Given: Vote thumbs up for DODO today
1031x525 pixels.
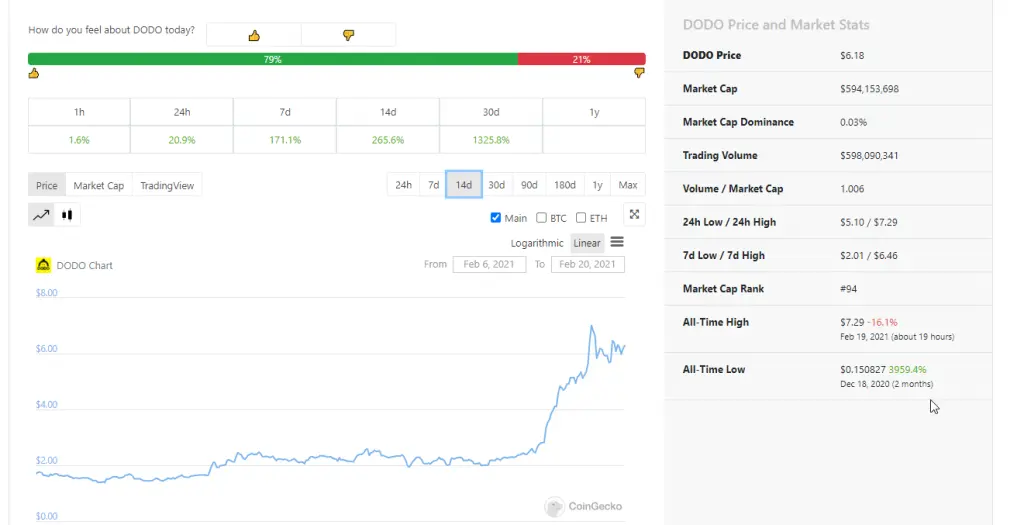Looking at the screenshot, I should pos(254,35).
